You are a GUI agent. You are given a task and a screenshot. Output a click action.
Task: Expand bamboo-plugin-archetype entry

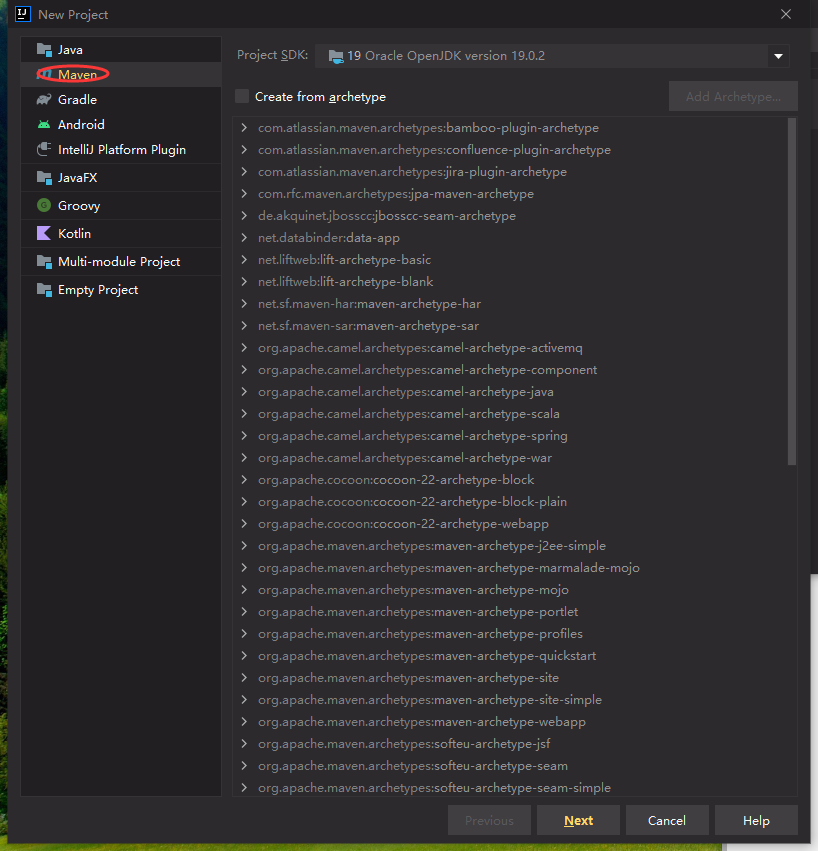(244, 128)
